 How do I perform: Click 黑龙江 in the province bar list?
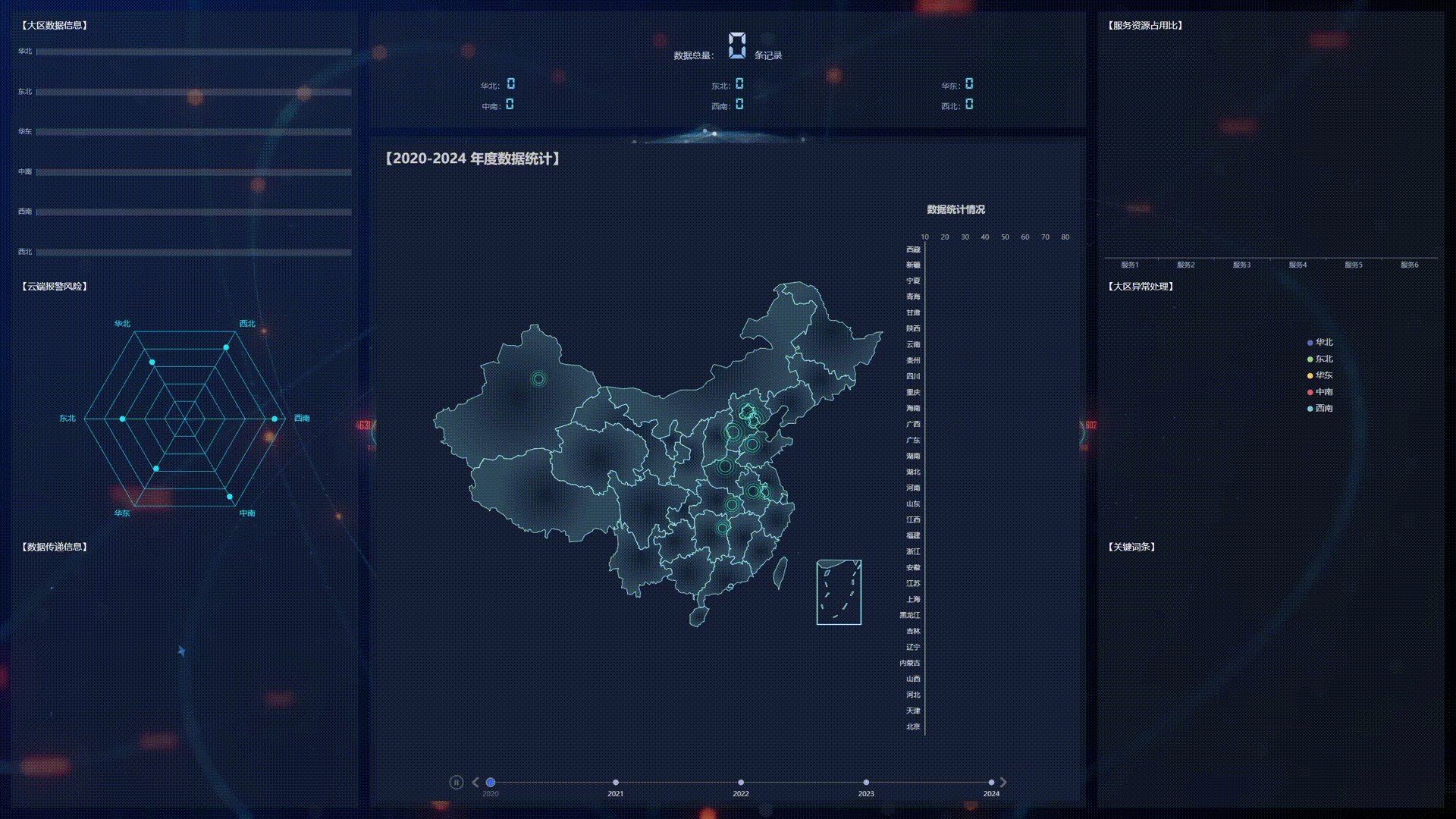click(910, 616)
